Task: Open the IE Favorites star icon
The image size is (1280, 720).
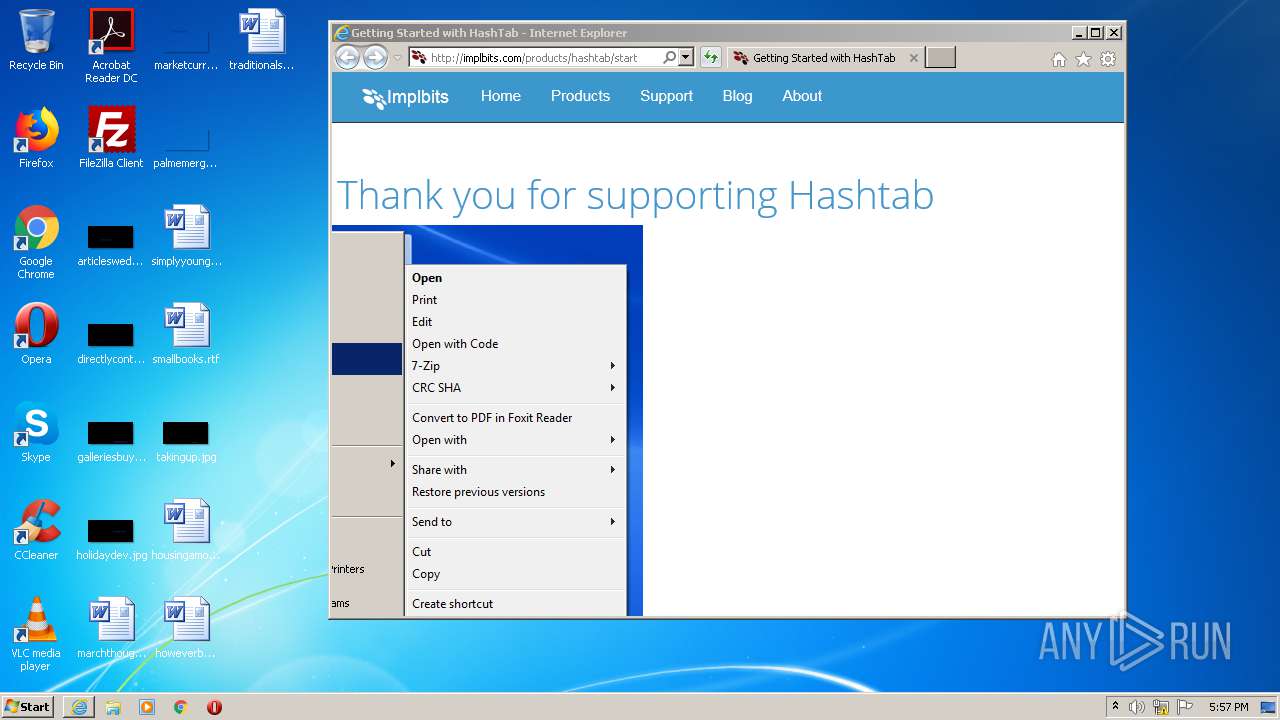Action: 1083,59
